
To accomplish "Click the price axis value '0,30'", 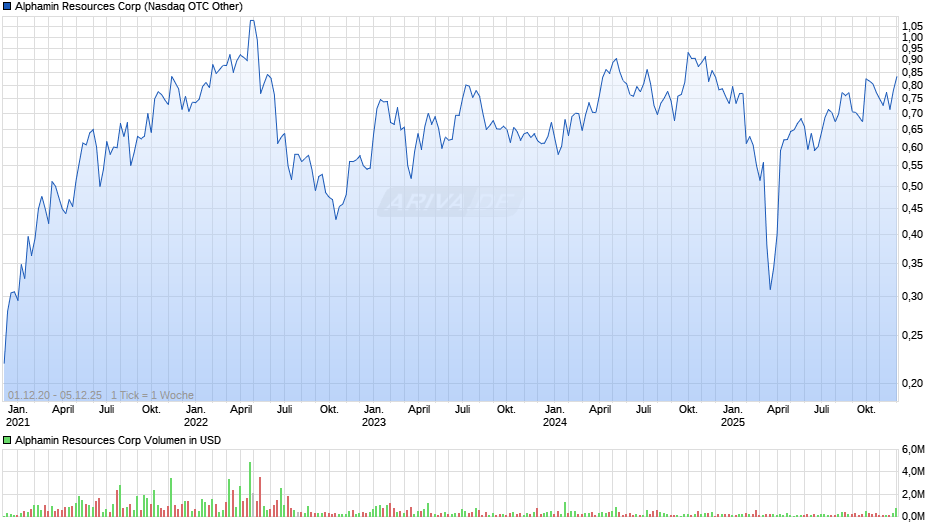I will pyautogui.click(x=912, y=296).
